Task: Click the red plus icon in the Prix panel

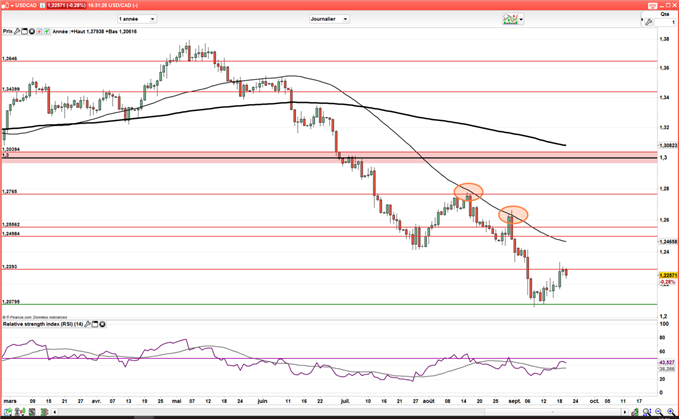Action: (x=39, y=31)
